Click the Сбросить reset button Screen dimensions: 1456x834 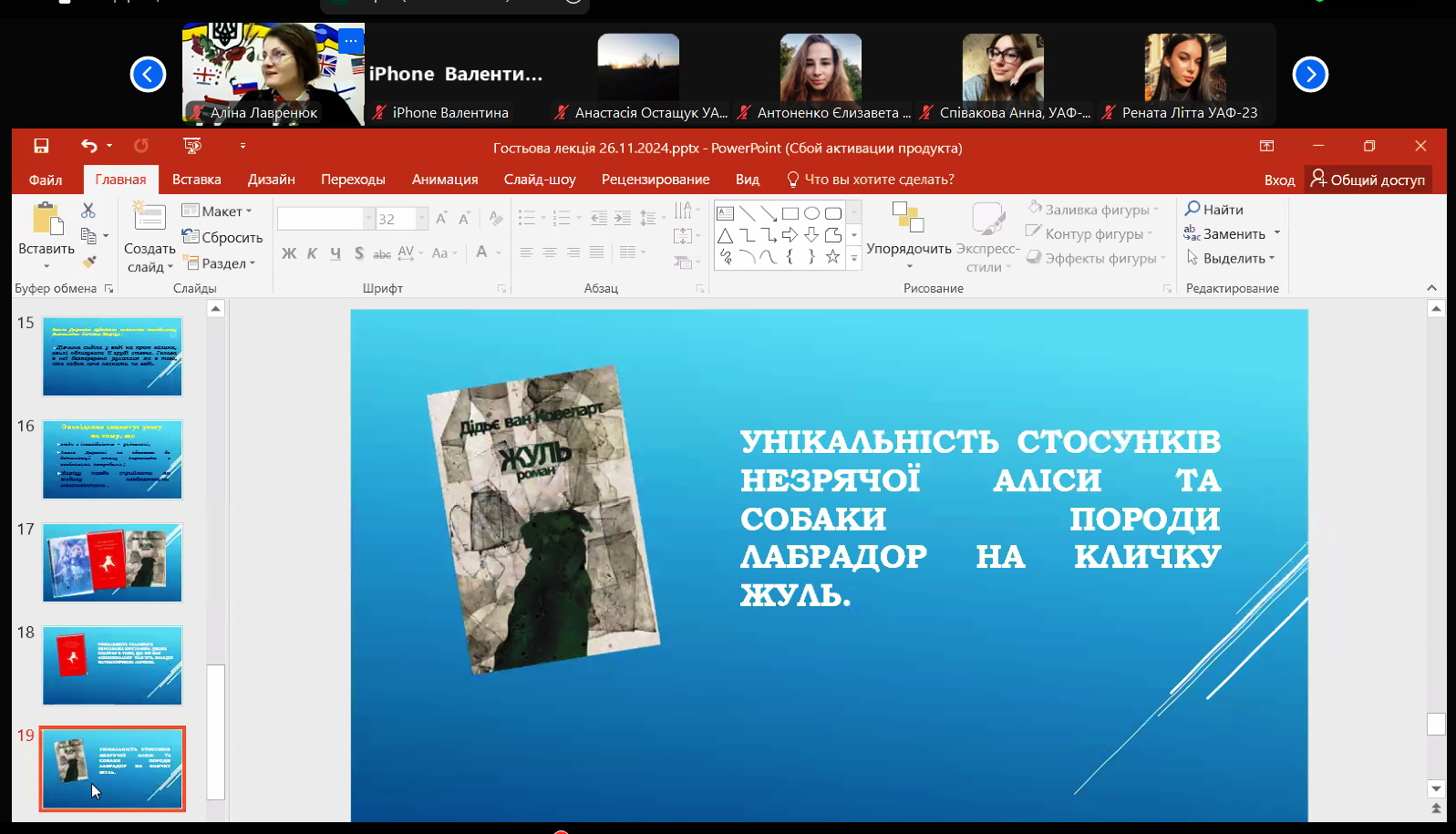(x=222, y=237)
